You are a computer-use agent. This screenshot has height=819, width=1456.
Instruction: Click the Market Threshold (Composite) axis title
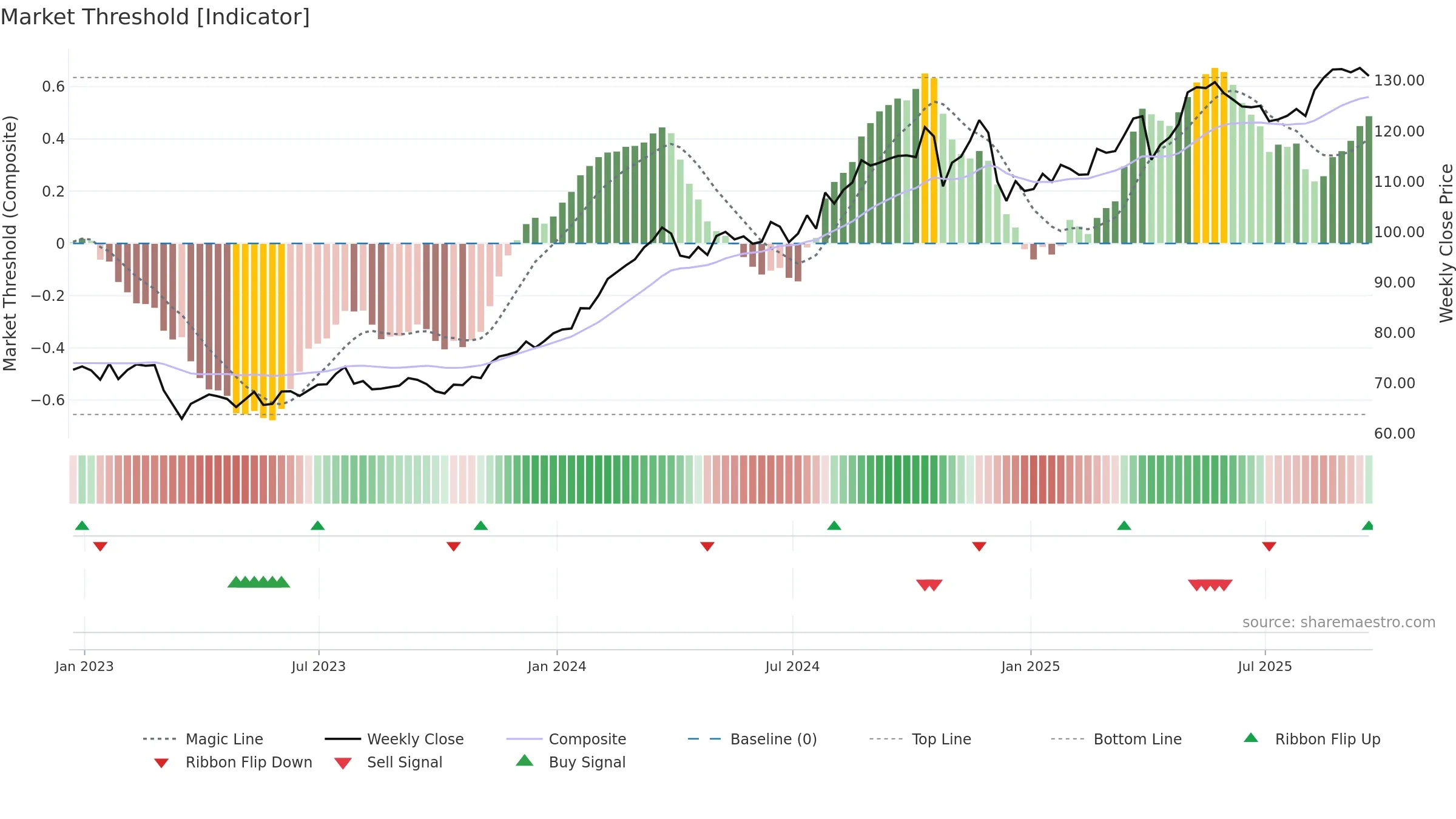tap(10, 243)
